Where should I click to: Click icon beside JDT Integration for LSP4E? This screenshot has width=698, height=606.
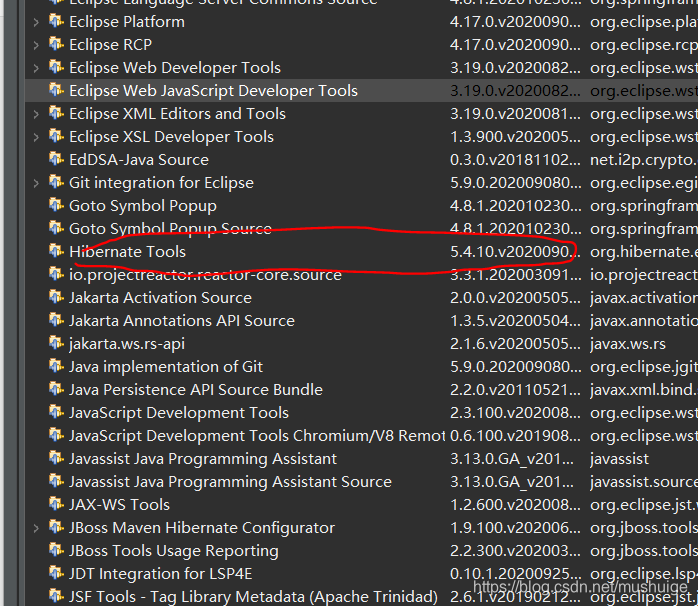[56, 573]
